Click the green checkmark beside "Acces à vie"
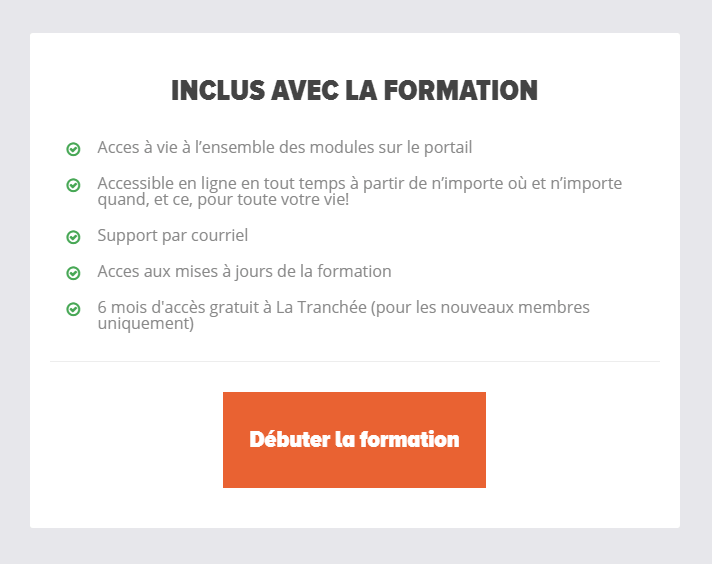This screenshot has height=564, width=712. [x=73, y=149]
